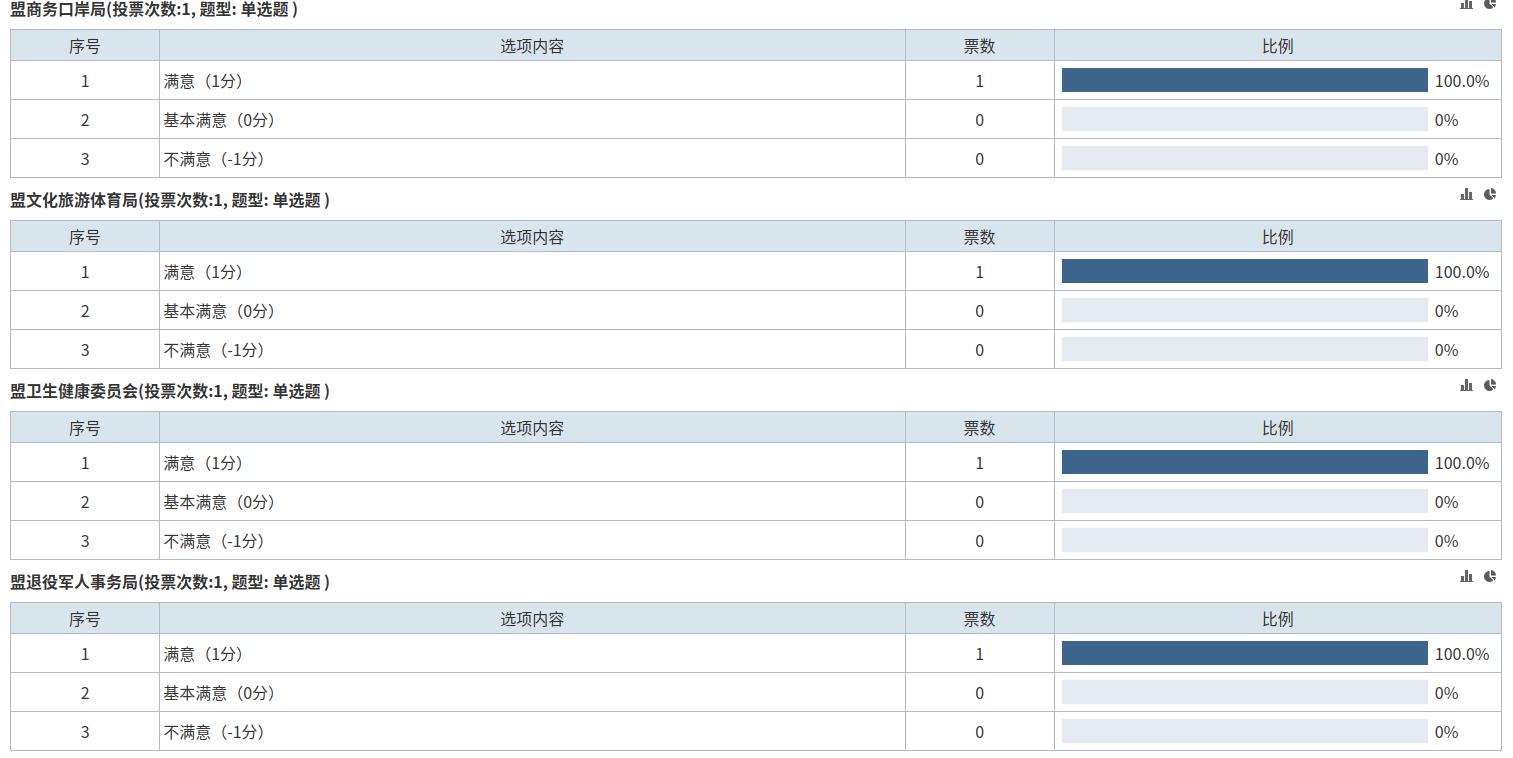The height and width of the screenshot is (758, 1513).
Task: Display pie chart for 盟退役军人事务局
Action: pyautogui.click(x=1489, y=577)
